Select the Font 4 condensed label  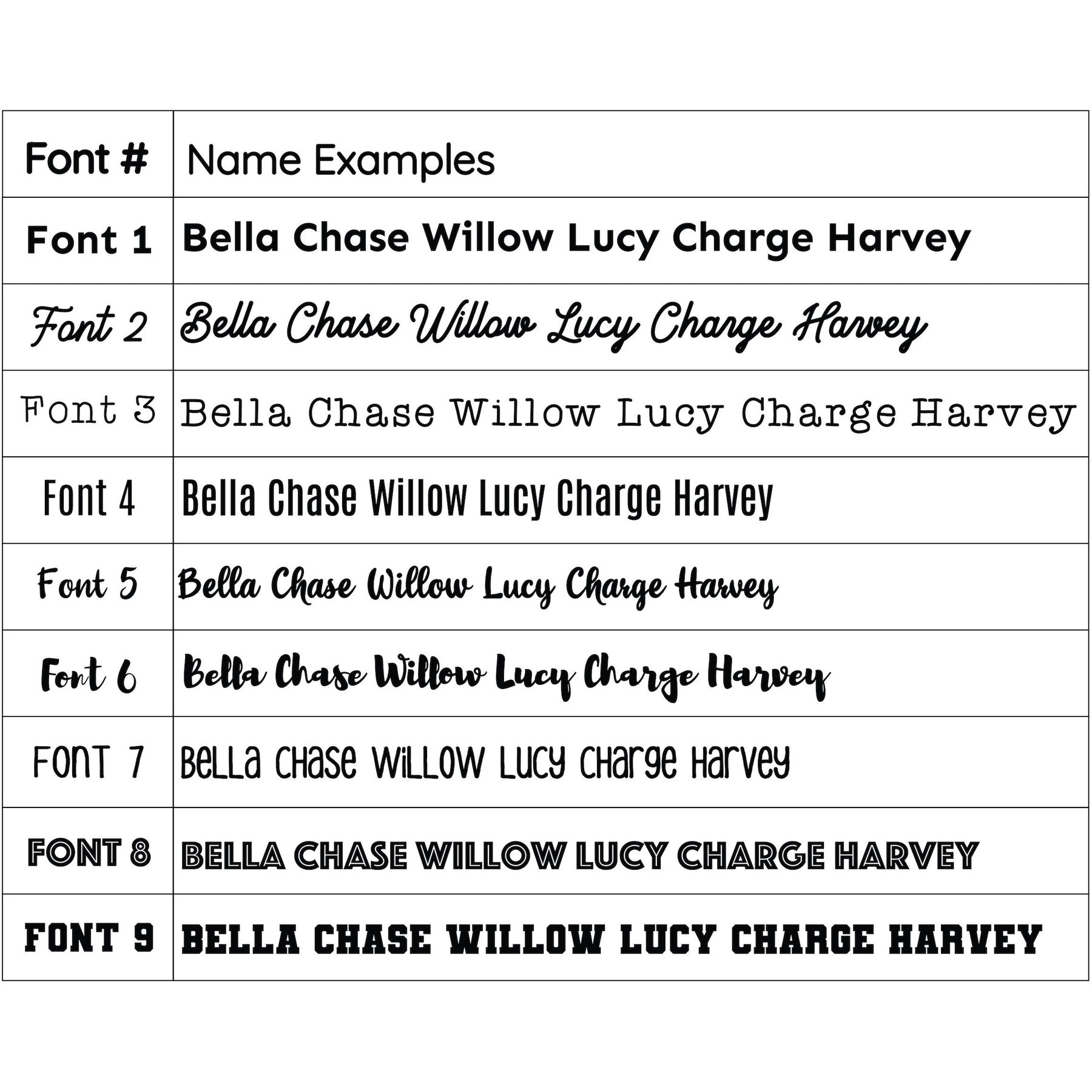coord(89,498)
